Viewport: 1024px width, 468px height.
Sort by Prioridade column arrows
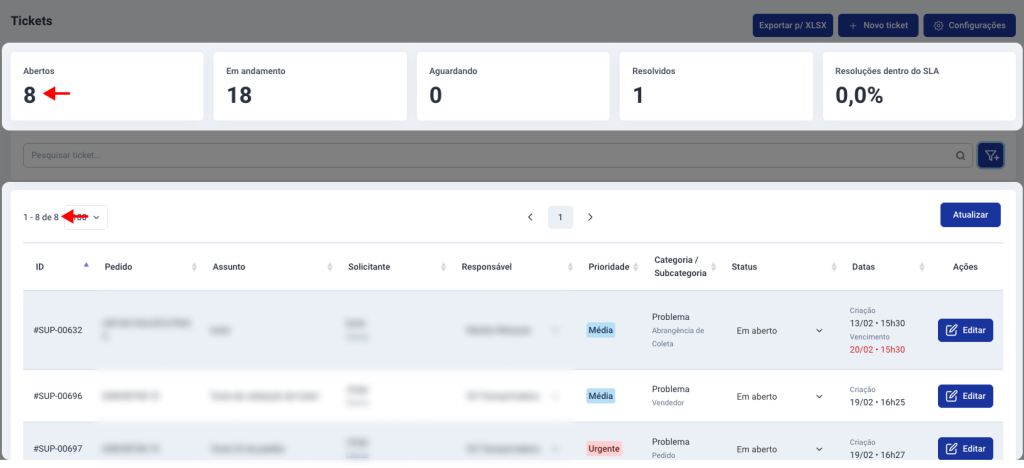(x=636, y=267)
